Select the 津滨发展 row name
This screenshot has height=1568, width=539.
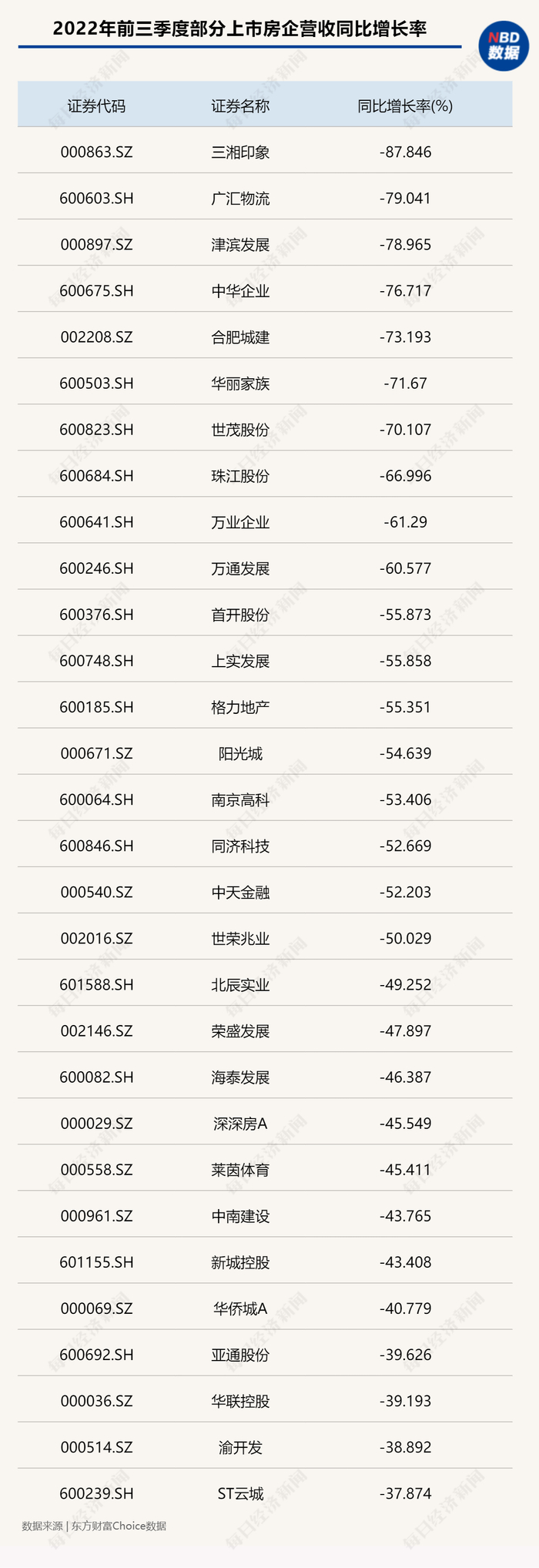(240, 245)
